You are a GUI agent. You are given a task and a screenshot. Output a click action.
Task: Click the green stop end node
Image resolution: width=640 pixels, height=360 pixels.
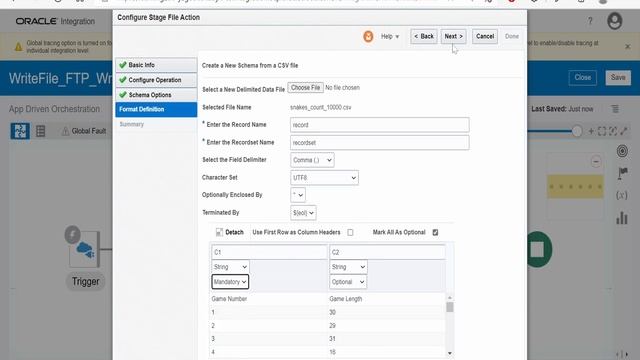click(539, 249)
